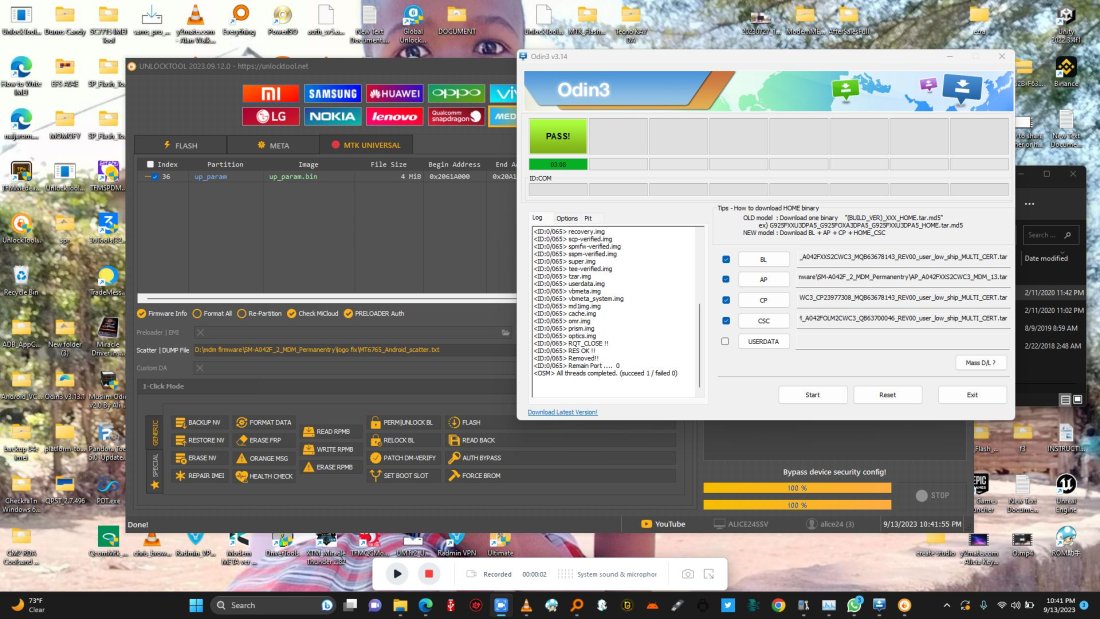1100x619 pixels.
Task: Click READ BACK function
Action: pyautogui.click(x=471, y=440)
